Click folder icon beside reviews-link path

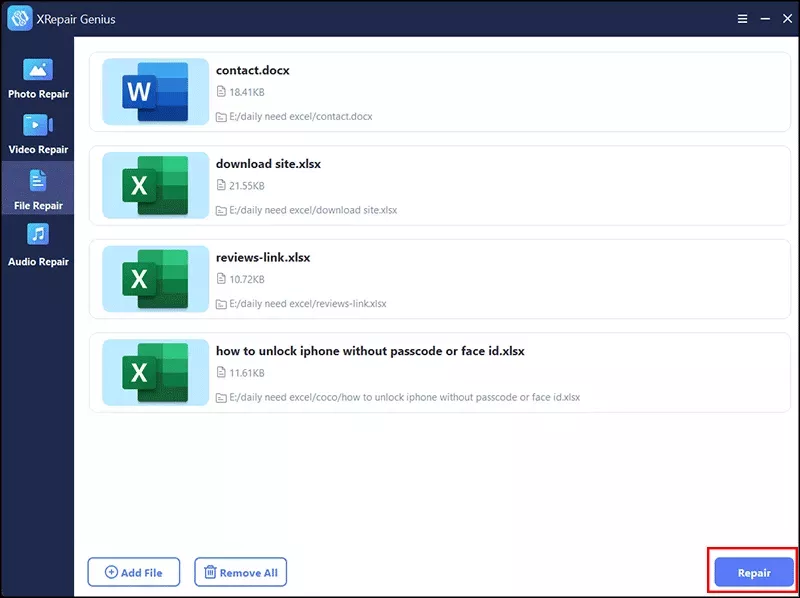pos(221,305)
